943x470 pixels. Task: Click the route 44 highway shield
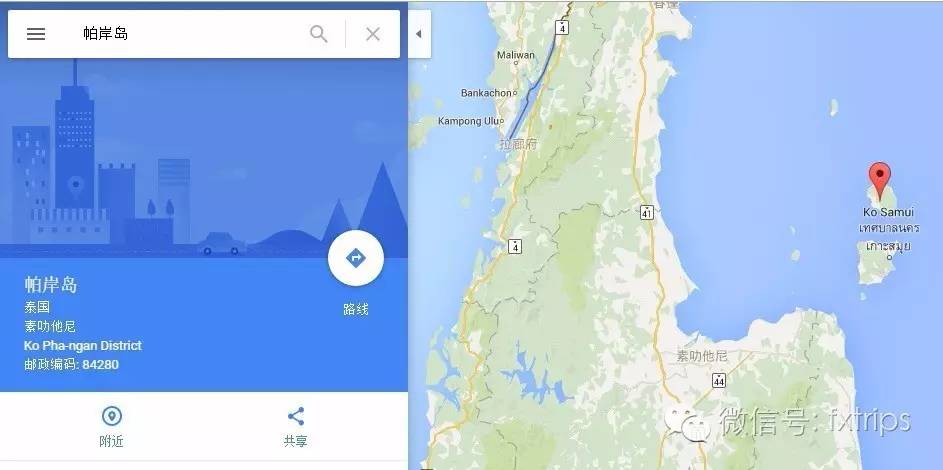[x=719, y=380]
